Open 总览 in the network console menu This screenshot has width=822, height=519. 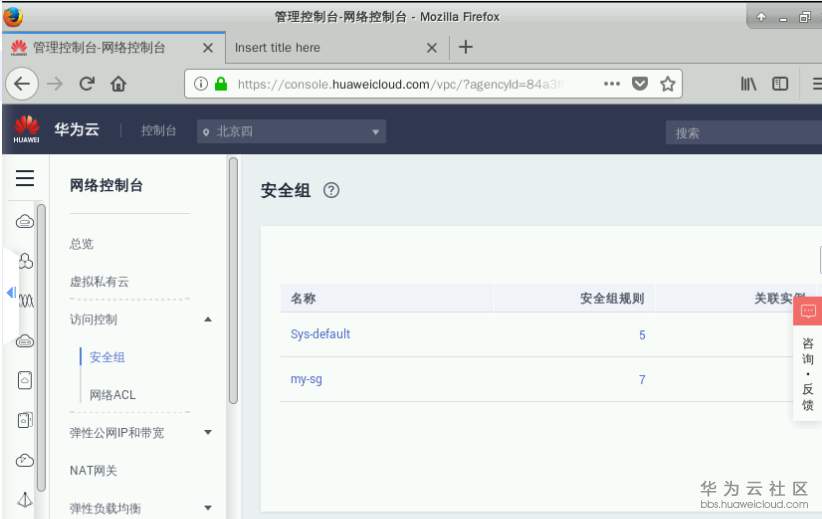[x=81, y=244]
